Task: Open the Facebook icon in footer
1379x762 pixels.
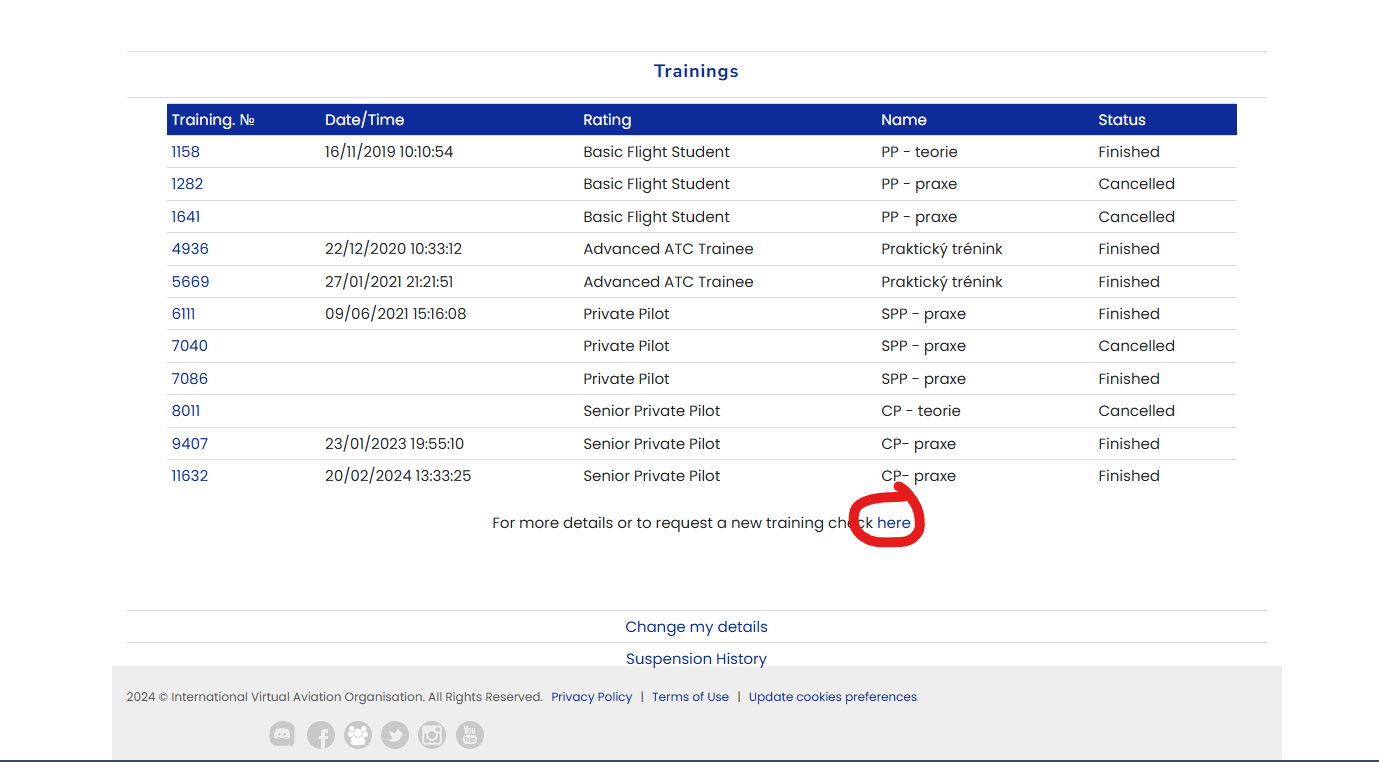Action: pyautogui.click(x=320, y=735)
